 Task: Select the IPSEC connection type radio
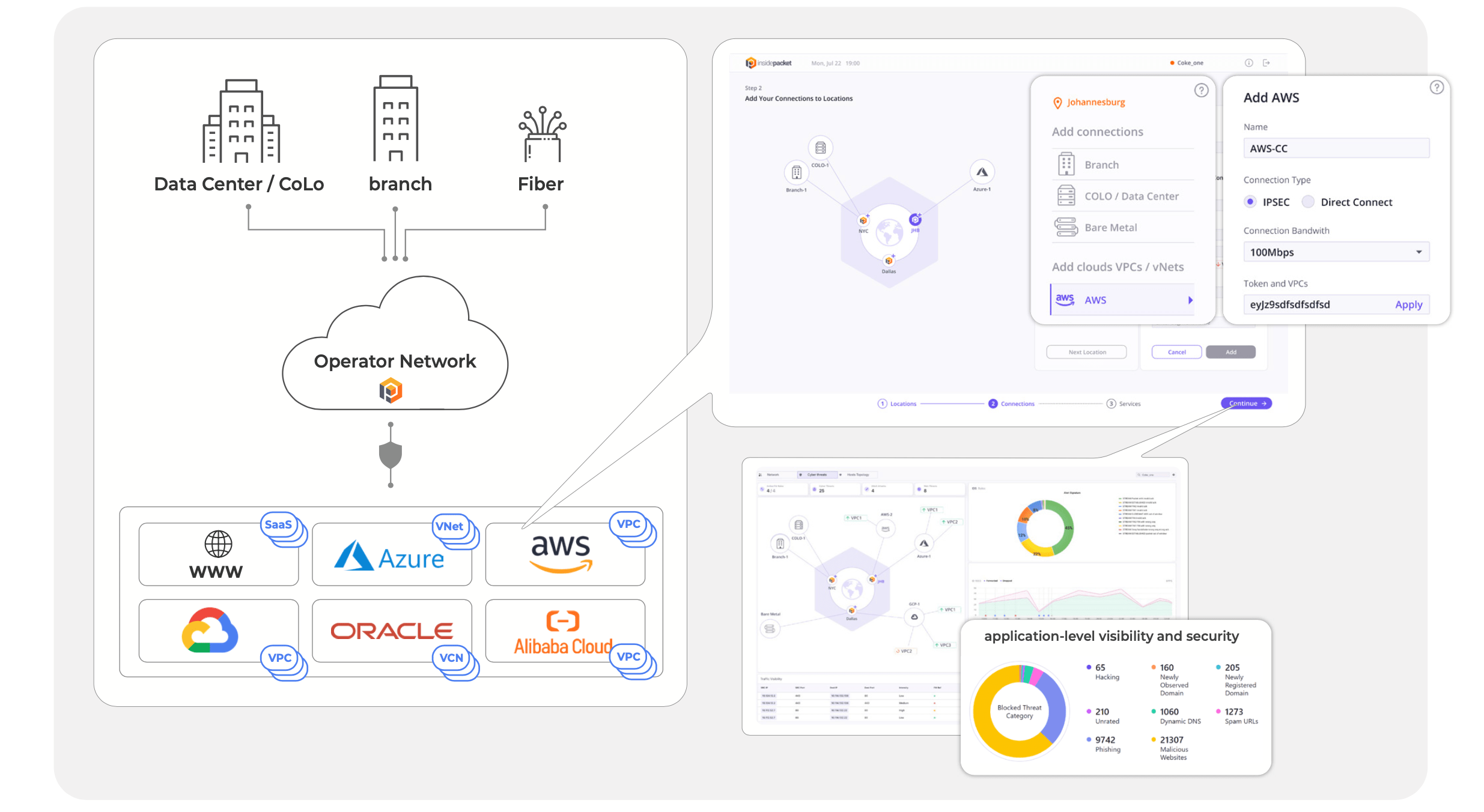point(1250,202)
